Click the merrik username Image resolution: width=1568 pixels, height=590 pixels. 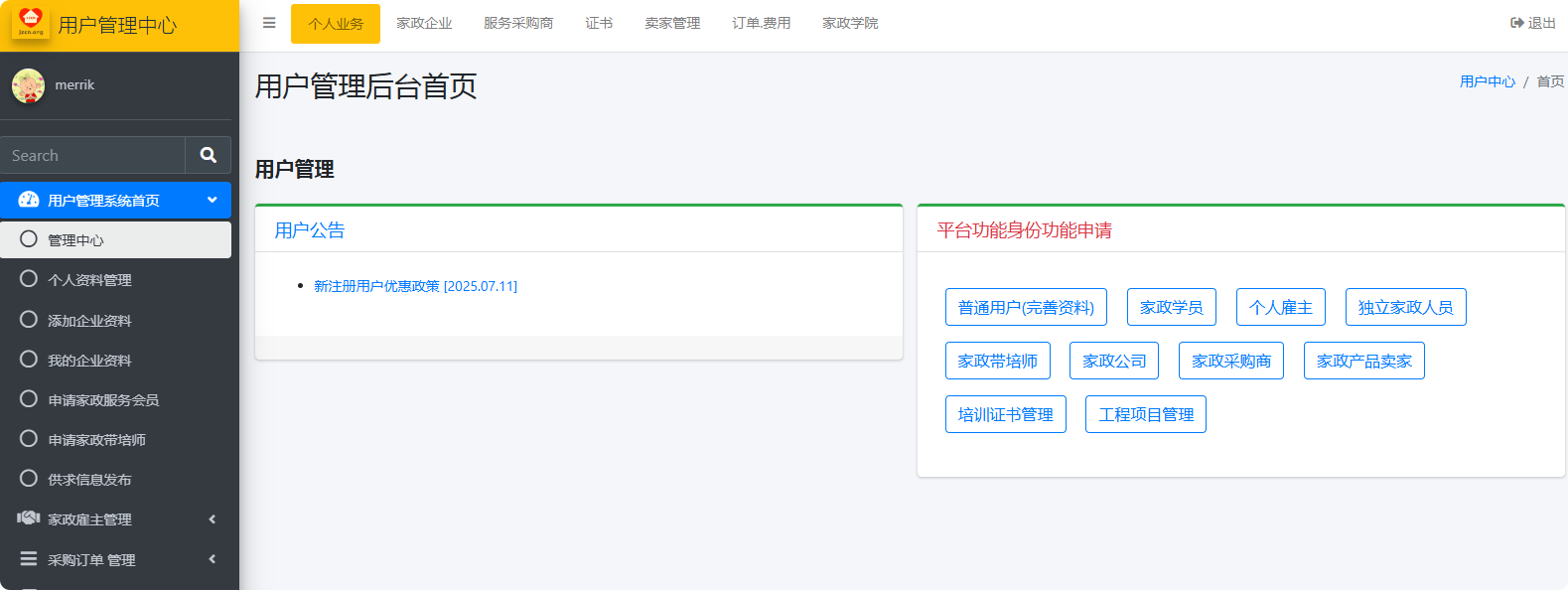tap(74, 85)
